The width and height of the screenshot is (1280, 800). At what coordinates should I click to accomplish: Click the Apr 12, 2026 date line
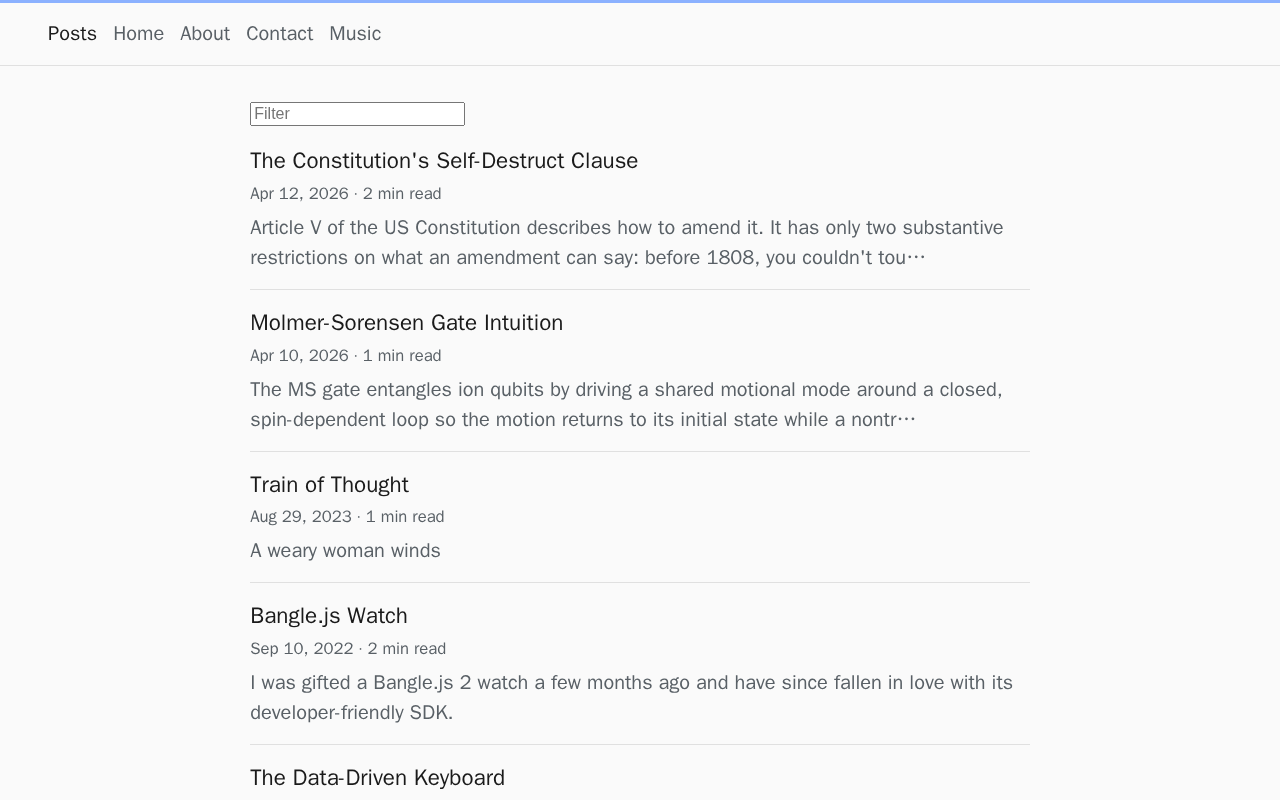click(345, 194)
